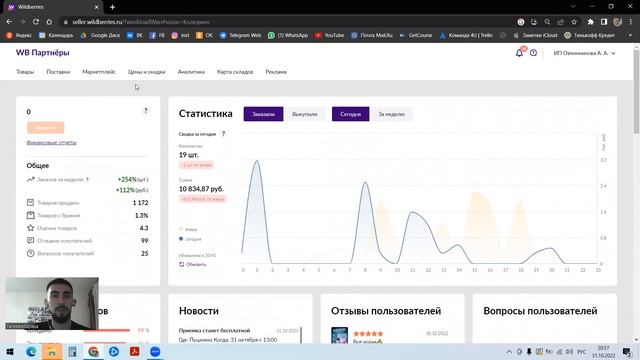Switch statistics to Выкупили
Viewport: 640px width, 360px height.
(x=304, y=114)
